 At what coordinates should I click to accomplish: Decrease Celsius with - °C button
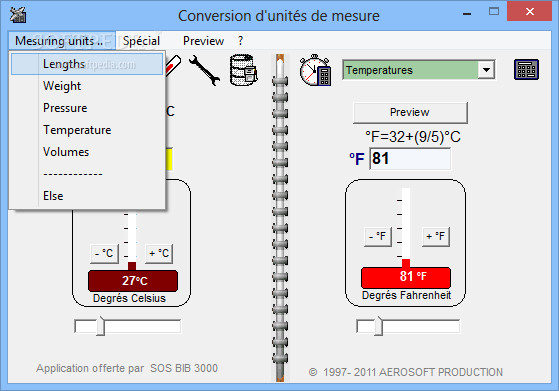(x=104, y=253)
